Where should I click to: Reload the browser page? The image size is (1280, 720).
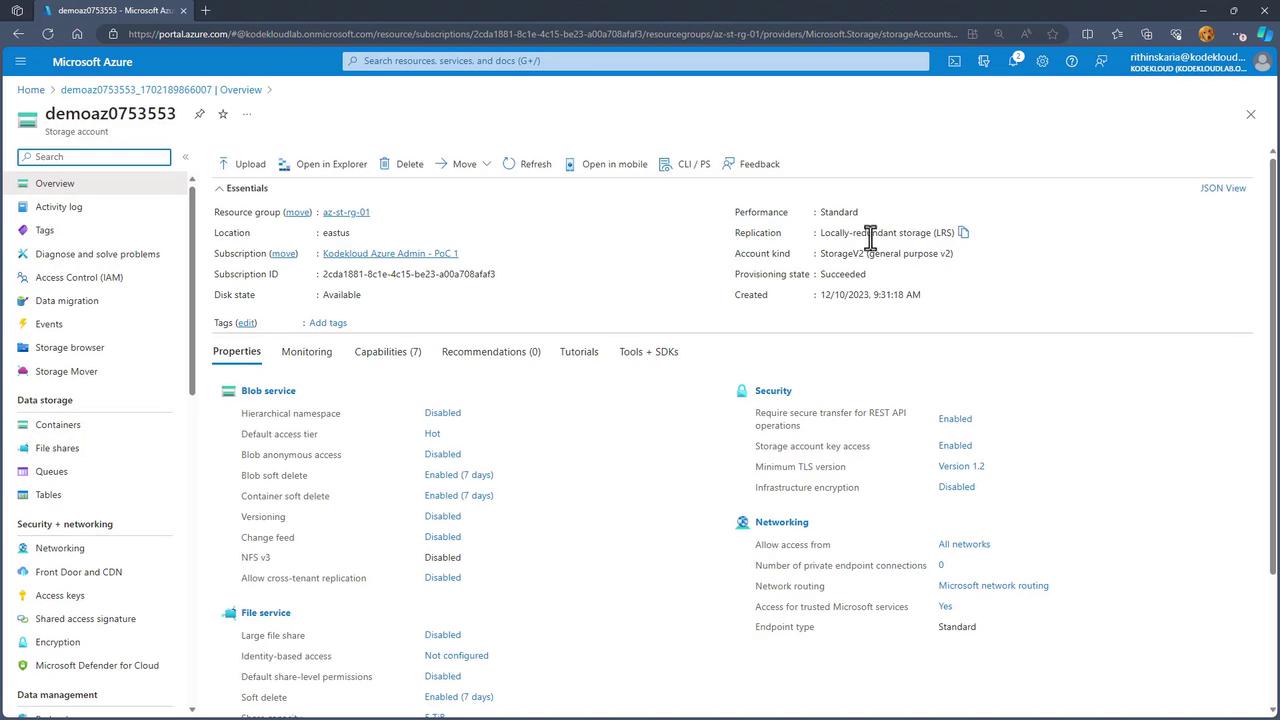coord(48,34)
